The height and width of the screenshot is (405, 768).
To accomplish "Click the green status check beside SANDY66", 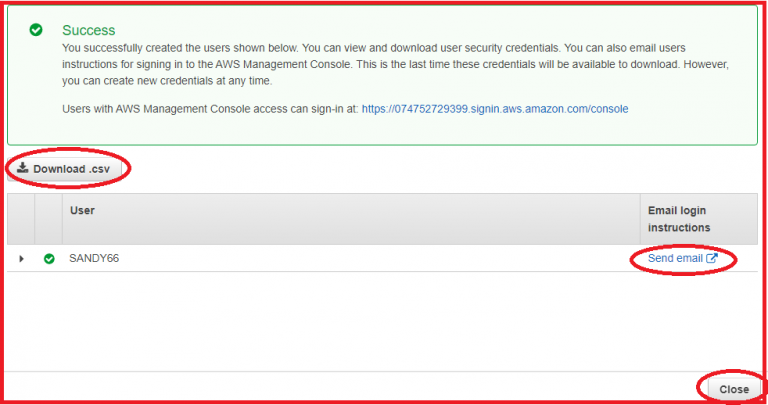I will 49,258.
